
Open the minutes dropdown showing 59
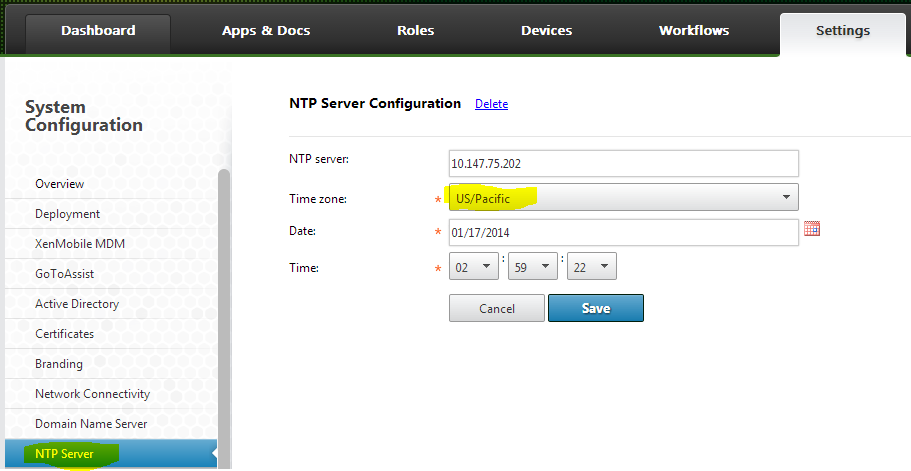click(532, 266)
